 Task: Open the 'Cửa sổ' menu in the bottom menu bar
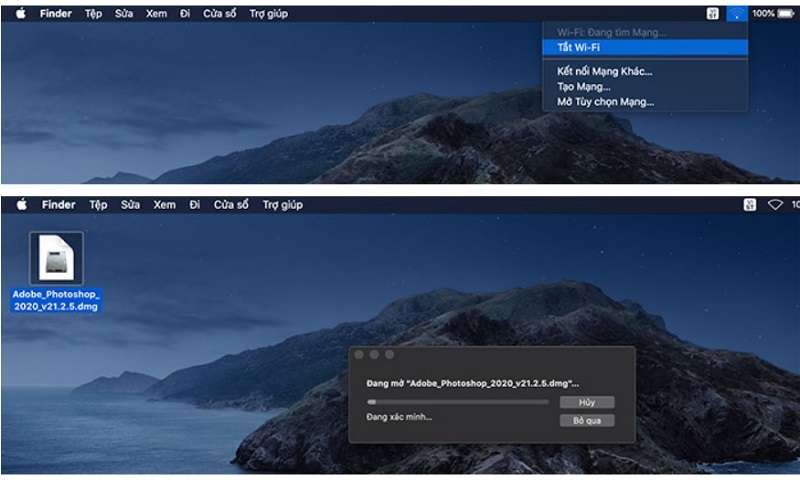[x=231, y=205]
